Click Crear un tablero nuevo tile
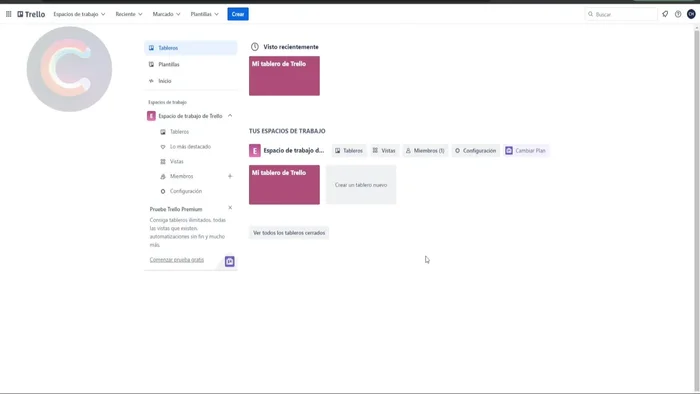 pyautogui.click(x=361, y=185)
